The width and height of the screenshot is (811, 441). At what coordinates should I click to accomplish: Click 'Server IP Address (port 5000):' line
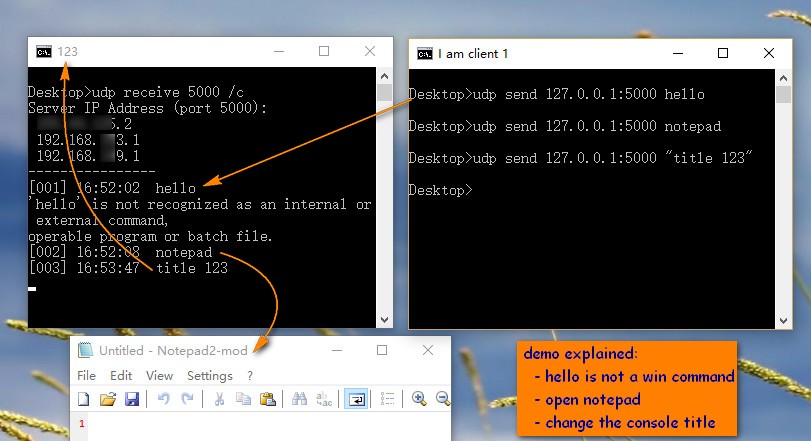pos(147,108)
